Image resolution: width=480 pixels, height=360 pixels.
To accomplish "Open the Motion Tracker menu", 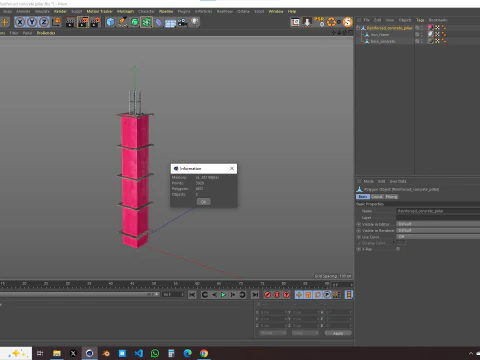I will (x=99, y=11).
